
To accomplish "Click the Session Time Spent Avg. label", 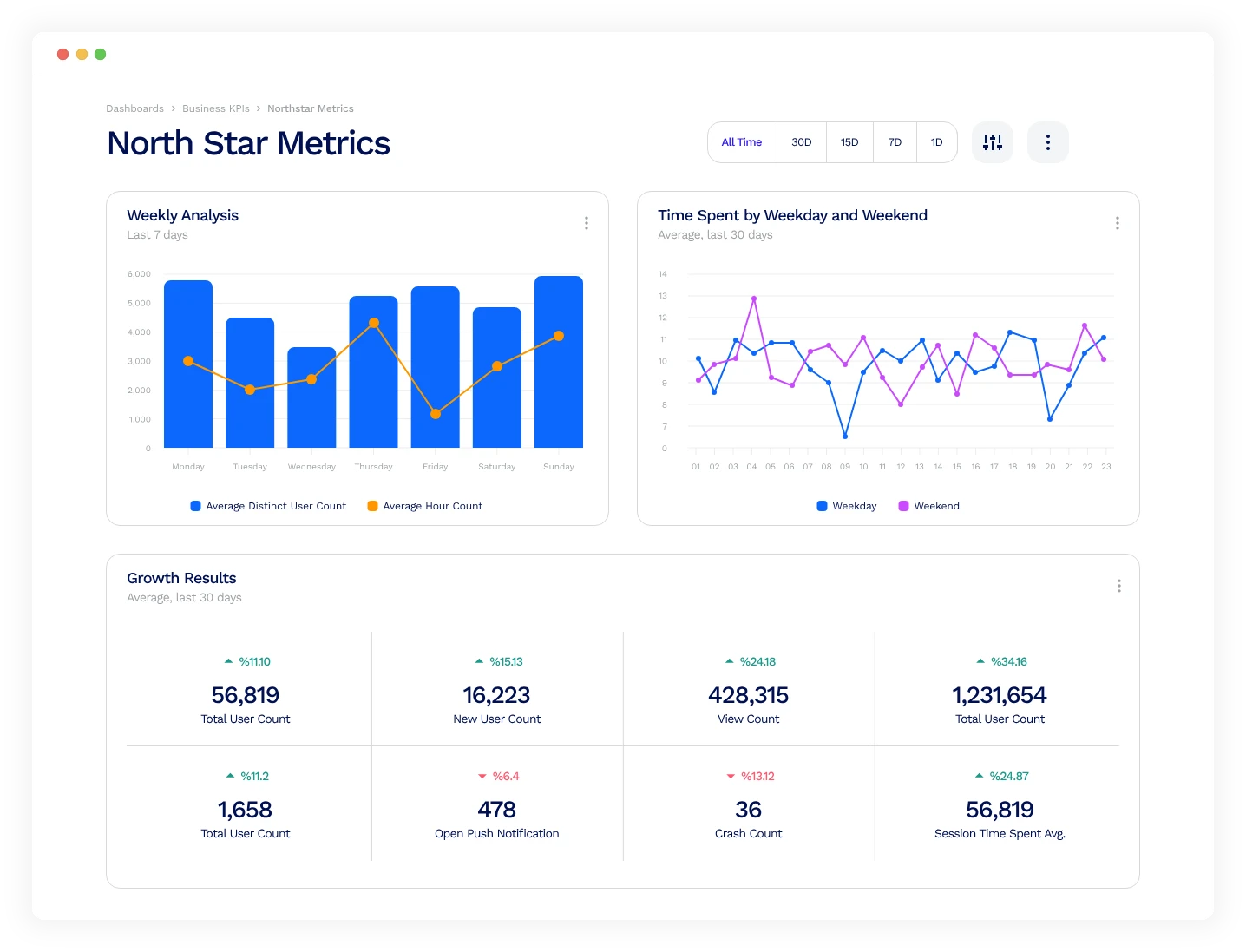I will click(1000, 833).
